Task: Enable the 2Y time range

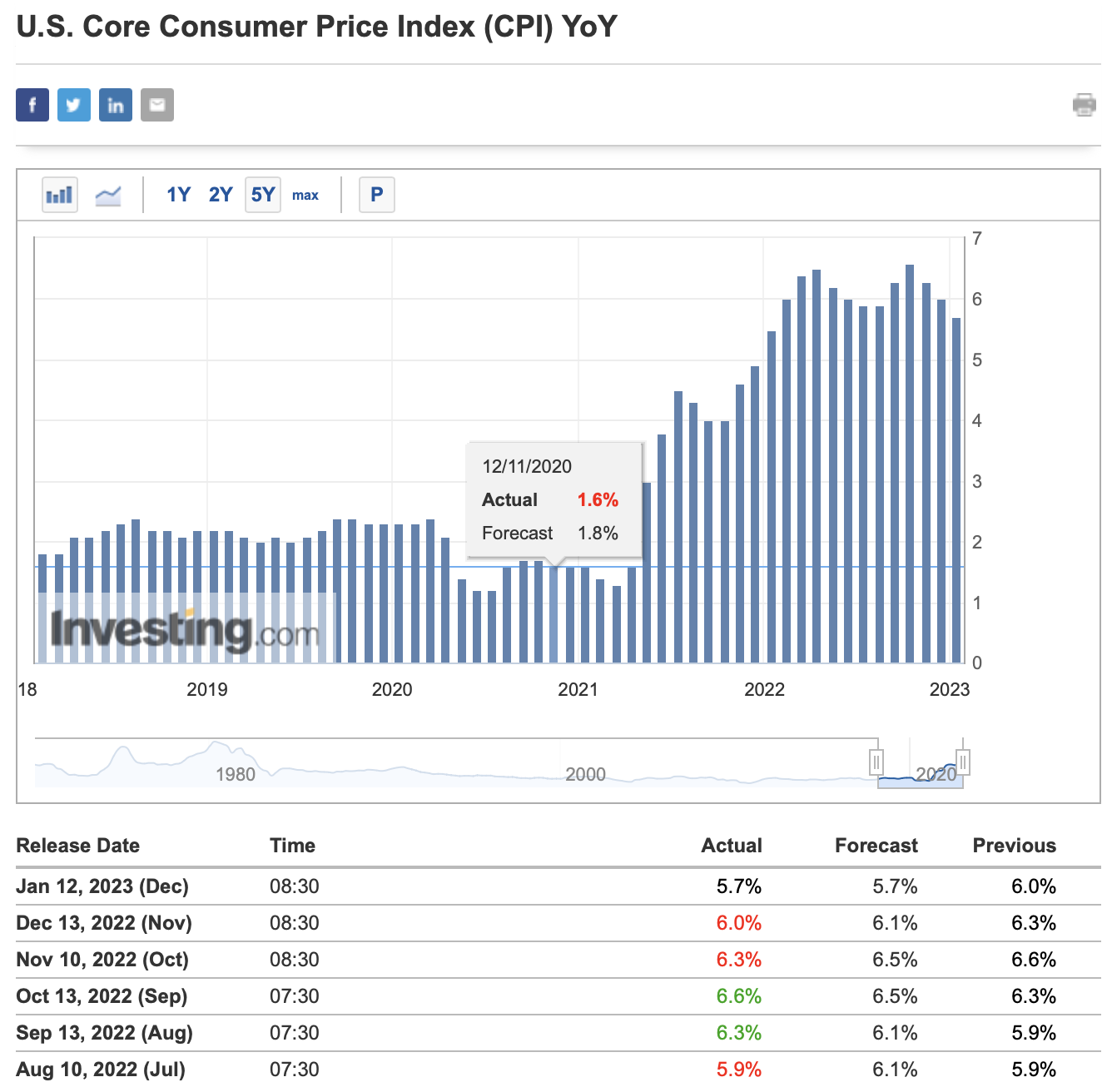Action: click(220, 194)
